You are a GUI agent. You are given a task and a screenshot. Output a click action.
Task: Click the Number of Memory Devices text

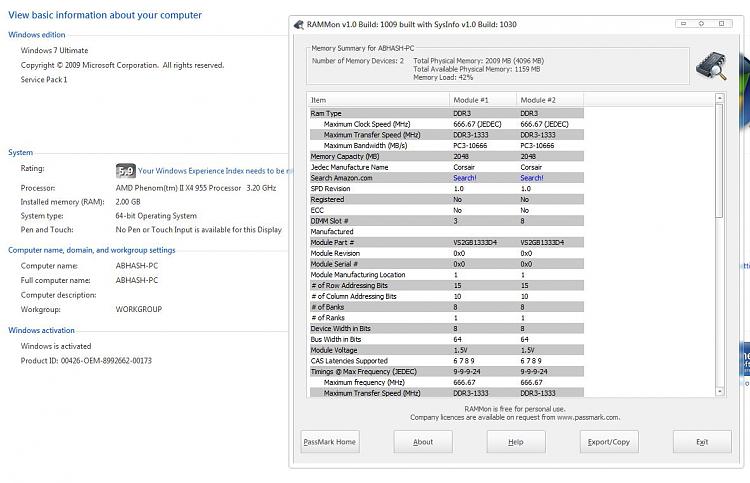coord(358,61)
